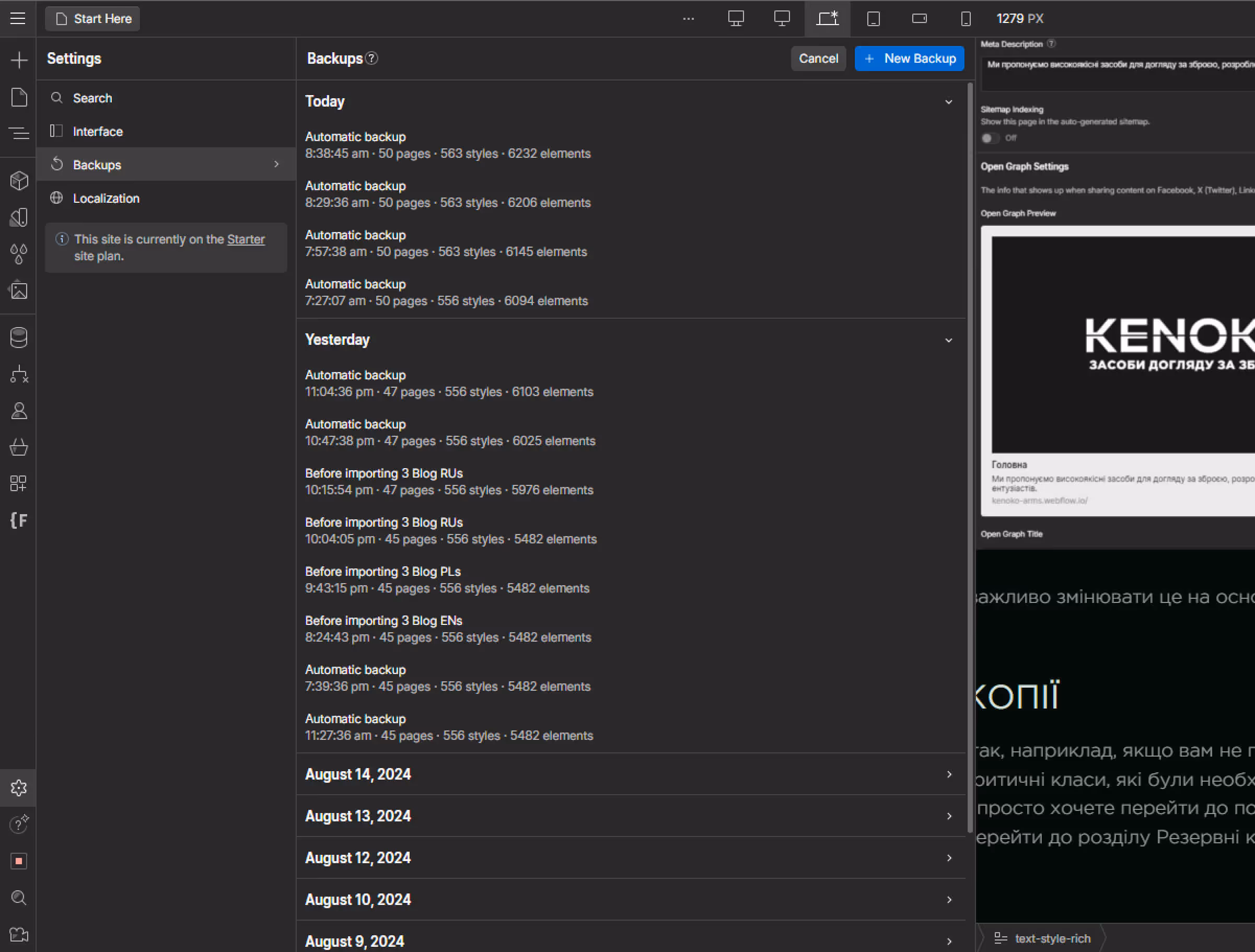Open the Variables panel icon
Image resolution: width=1255 pixels, height=952 pixels.
pyautogui.click(x=19, y=217)
